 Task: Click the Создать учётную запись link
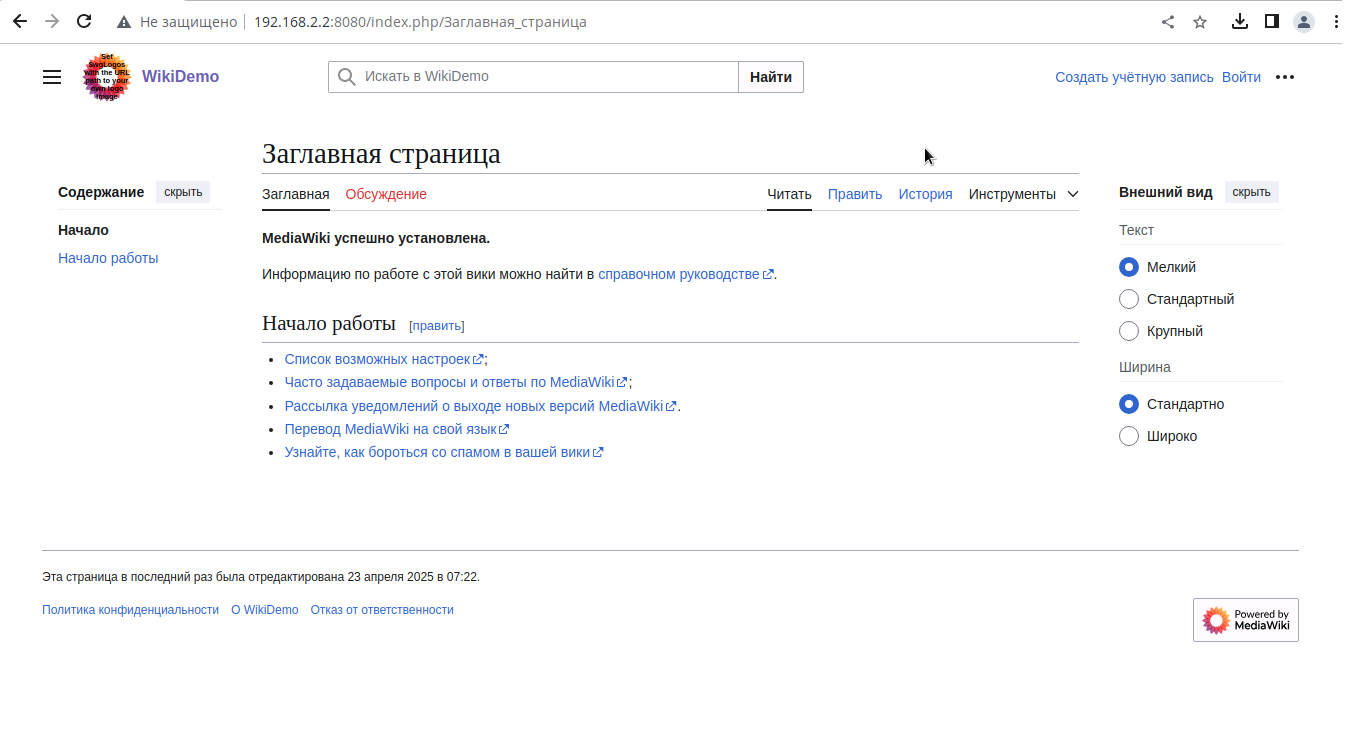click(x=1134, y=77)
